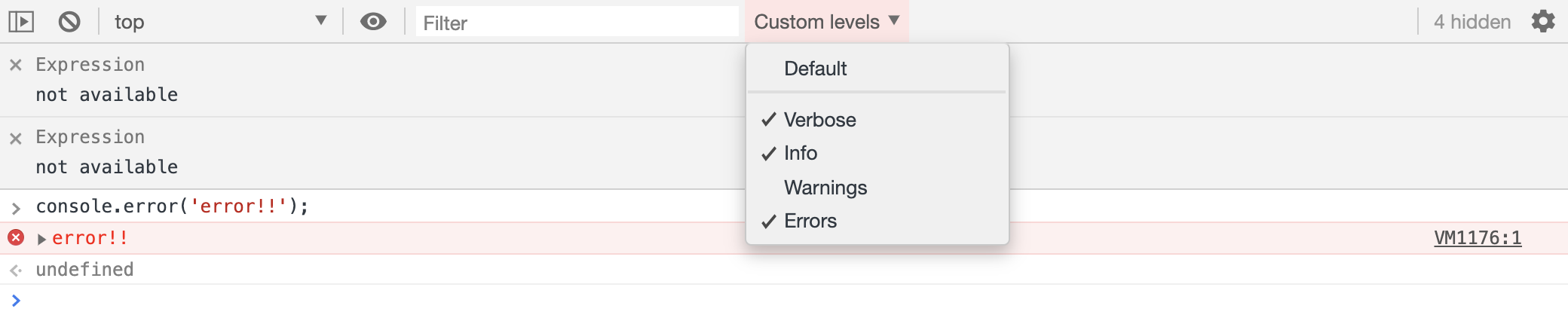1568x321 pixels.
Task: Remove the second live expression
Action: pos(15,139)
